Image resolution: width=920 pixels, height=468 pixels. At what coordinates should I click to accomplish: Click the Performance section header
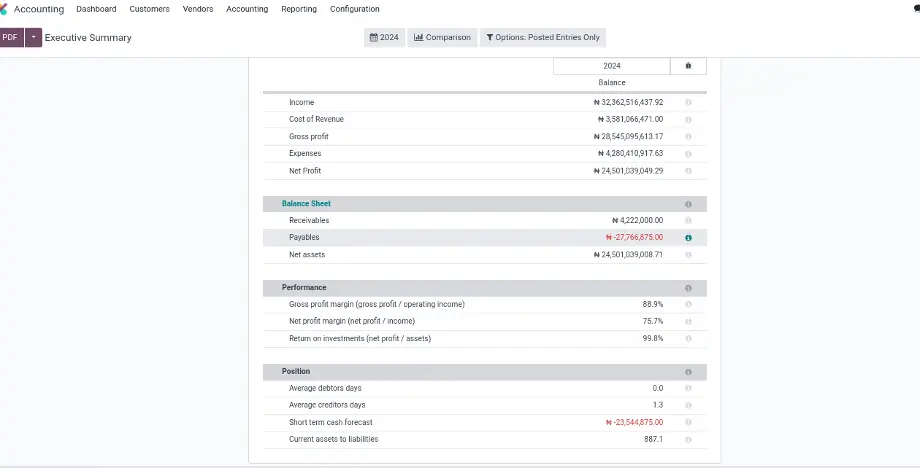[304, 287]
